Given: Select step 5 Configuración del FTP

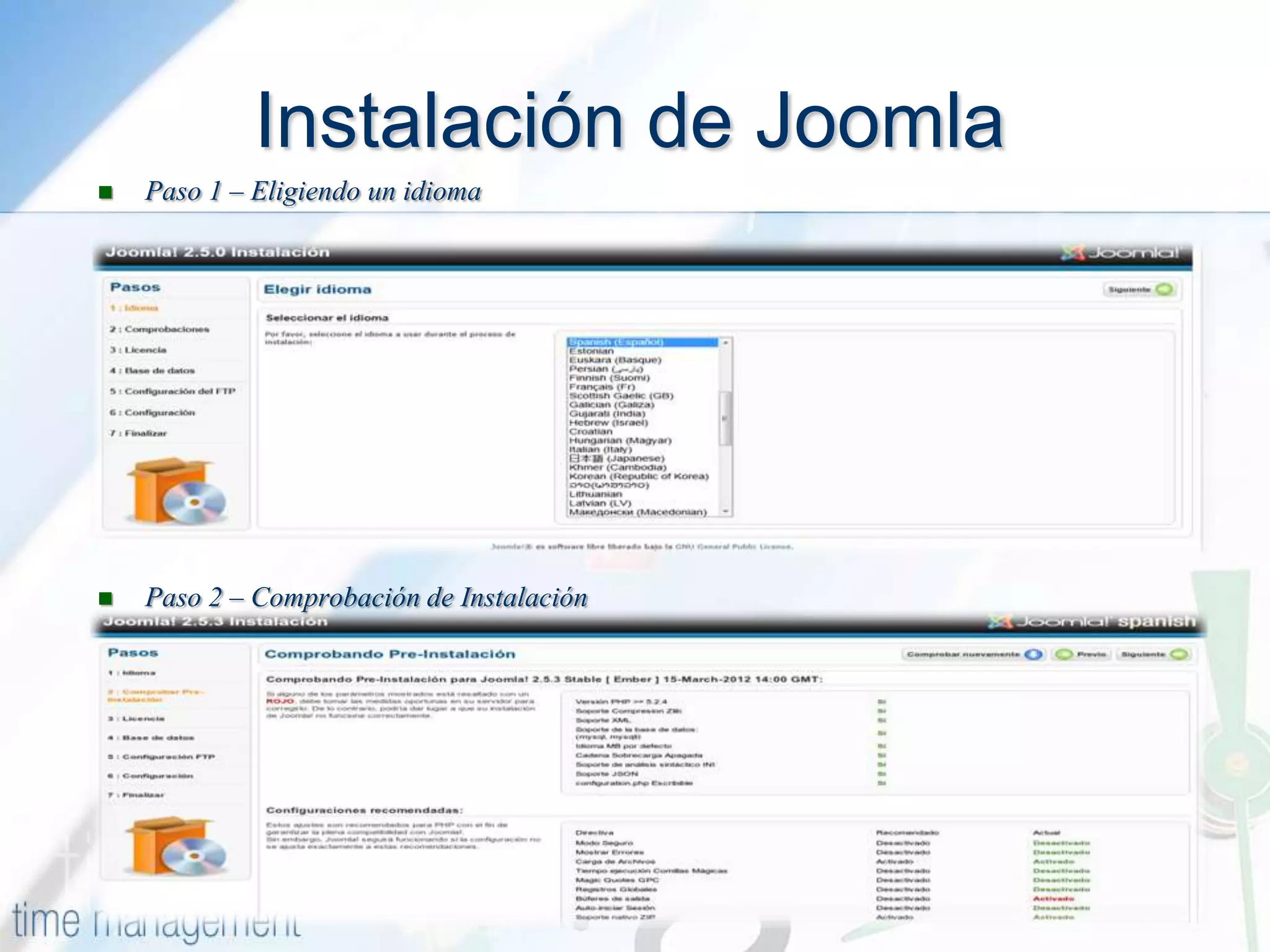Looking at the screenshot, I should pyautogui.click(x=173, y=392).
